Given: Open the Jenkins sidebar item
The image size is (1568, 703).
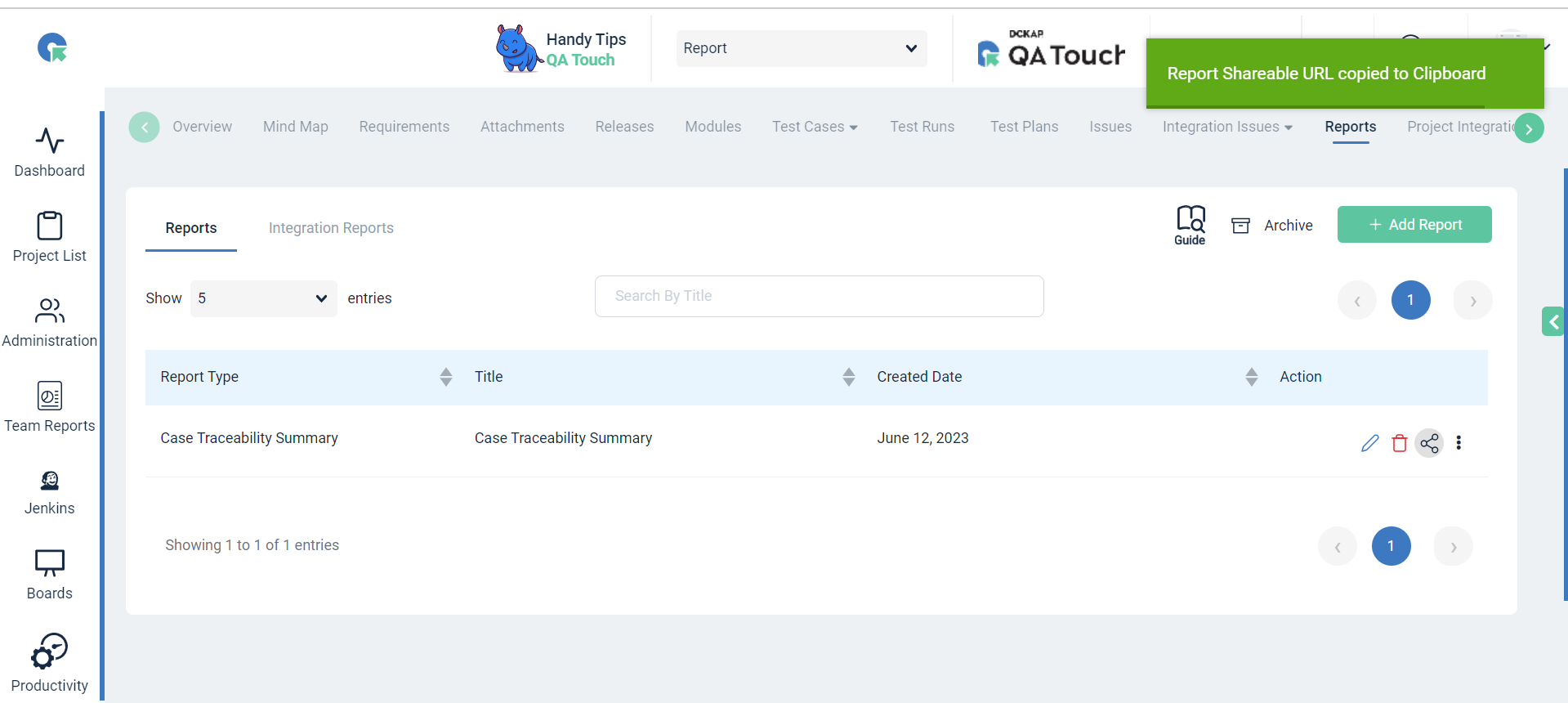Looking at the screenshot, I should [50, 493].
